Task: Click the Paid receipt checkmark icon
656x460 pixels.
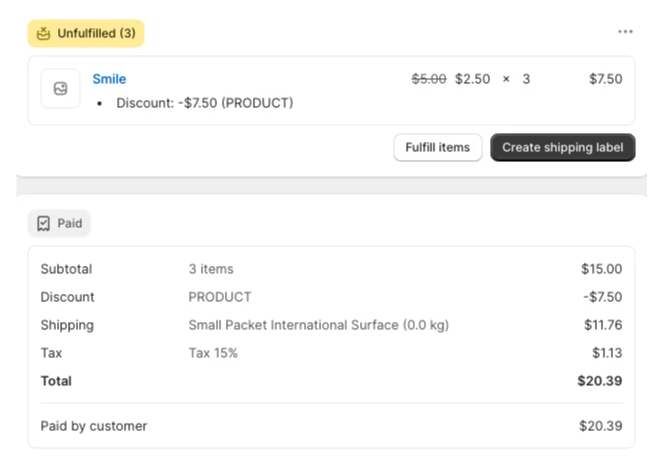Action: click(43, 223)
